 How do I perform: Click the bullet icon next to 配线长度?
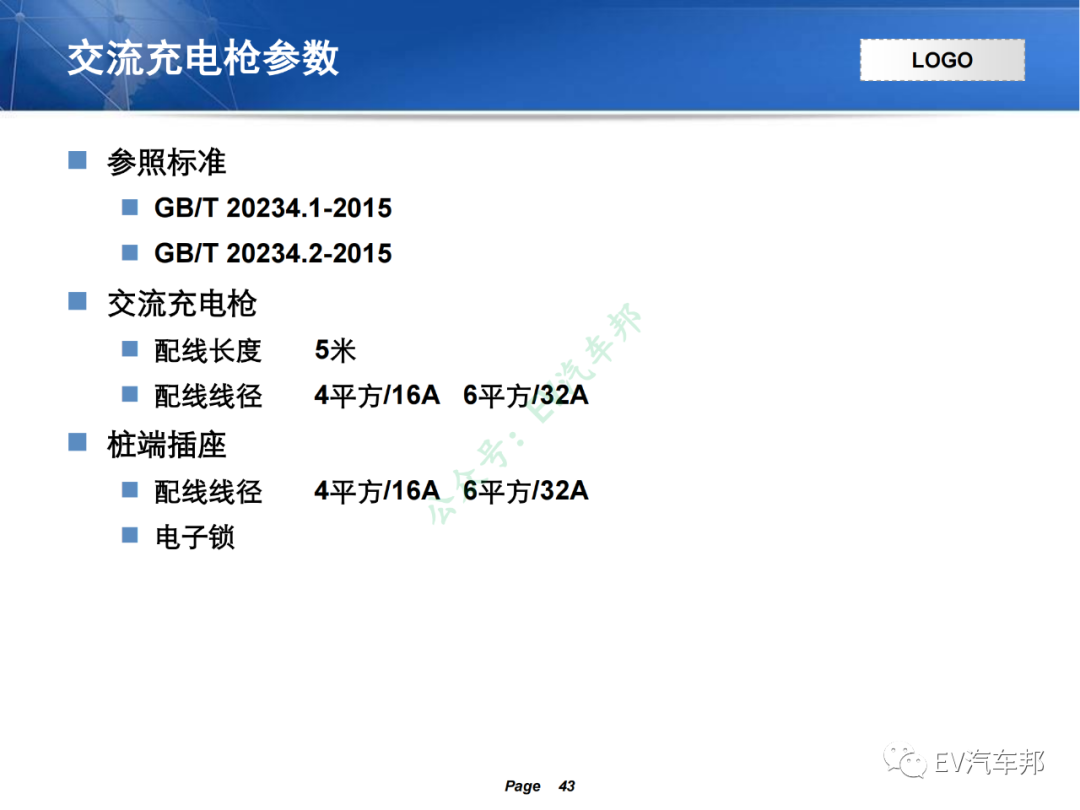(x=129, y=349)
